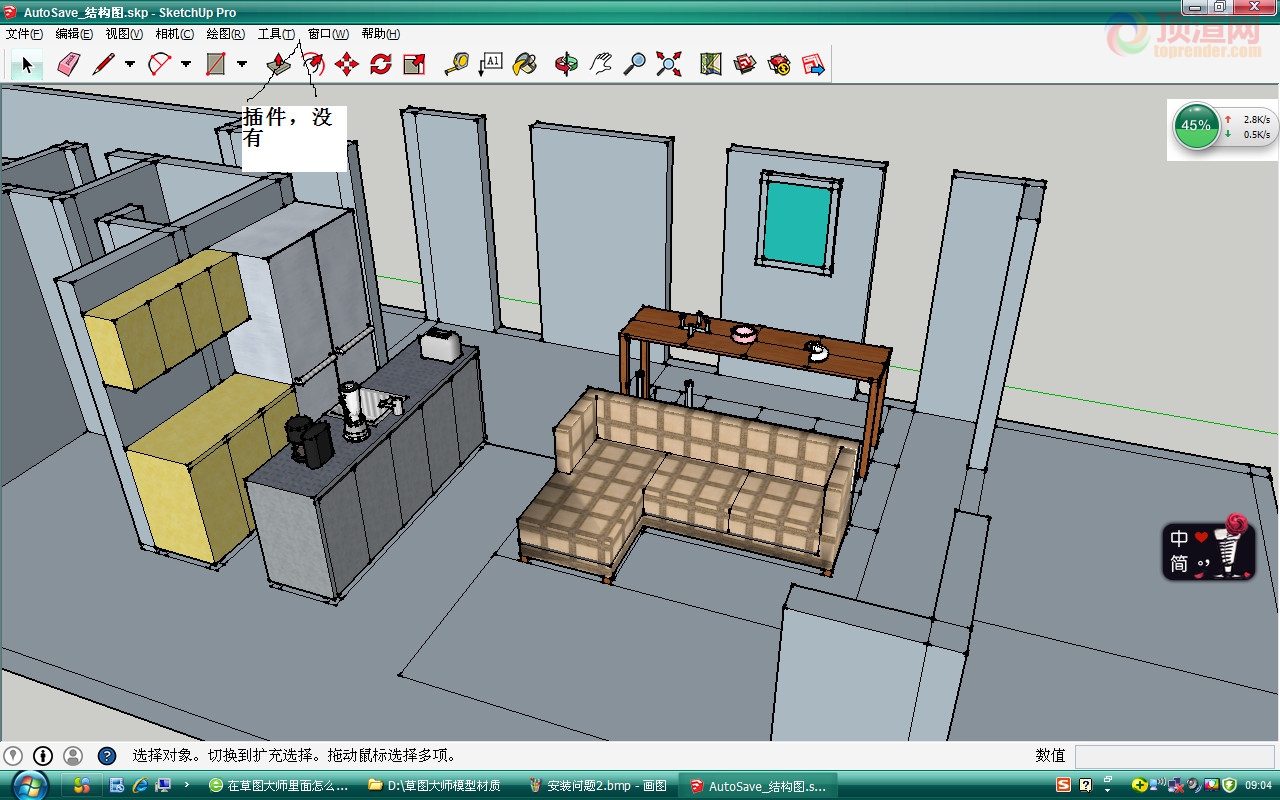
Task: Click the Sogou S tray icon
Action: pyautogui.click(x=1064, y=785)
